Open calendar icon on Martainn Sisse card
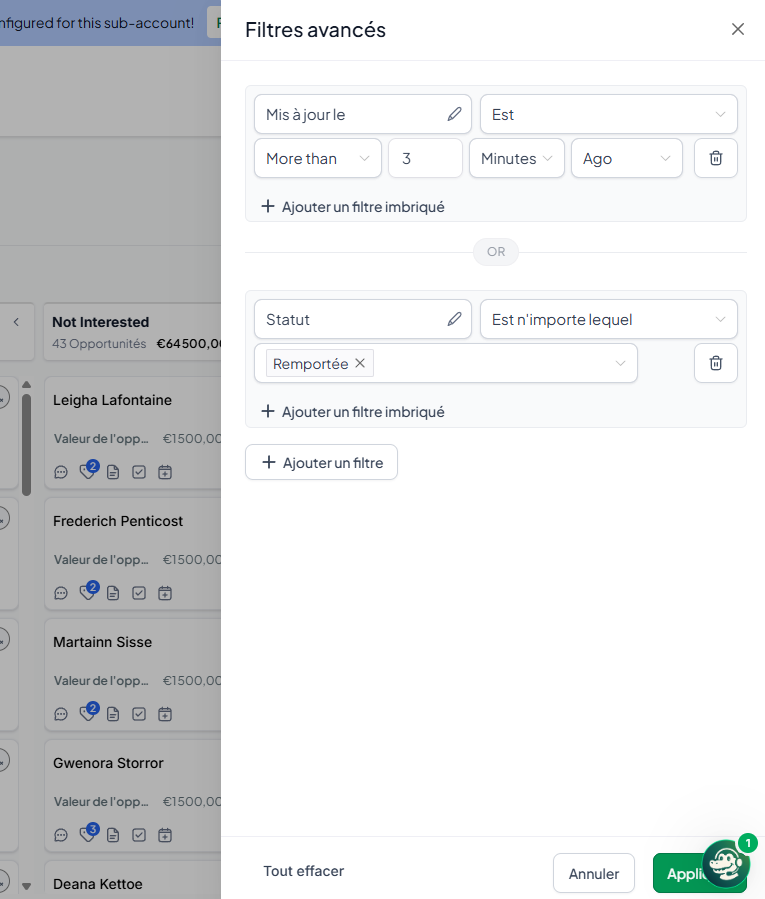The height and width of the screenshot is (899, 765). tap(165, 714)
